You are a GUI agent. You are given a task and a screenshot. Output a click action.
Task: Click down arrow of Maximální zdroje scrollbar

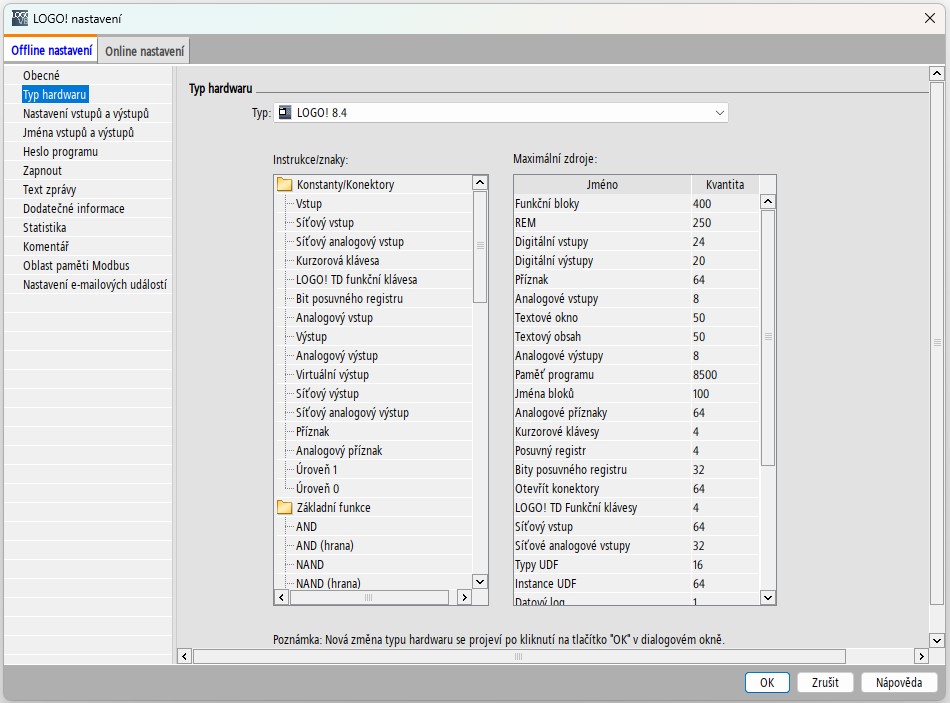coord(768,598)
